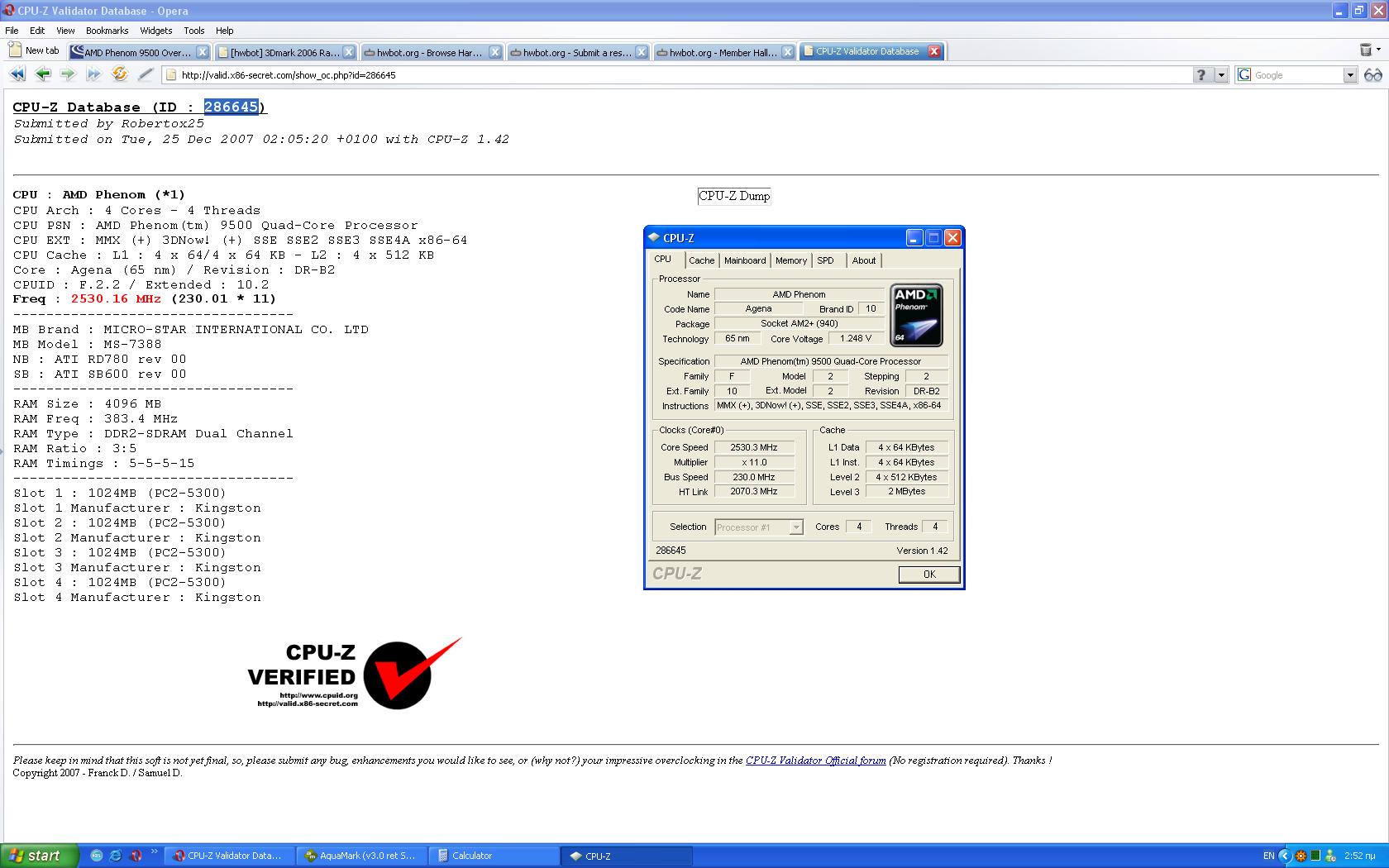Switch to AquaMark taskbar window
Screen dimensions: 1389x868
[360, 856]
